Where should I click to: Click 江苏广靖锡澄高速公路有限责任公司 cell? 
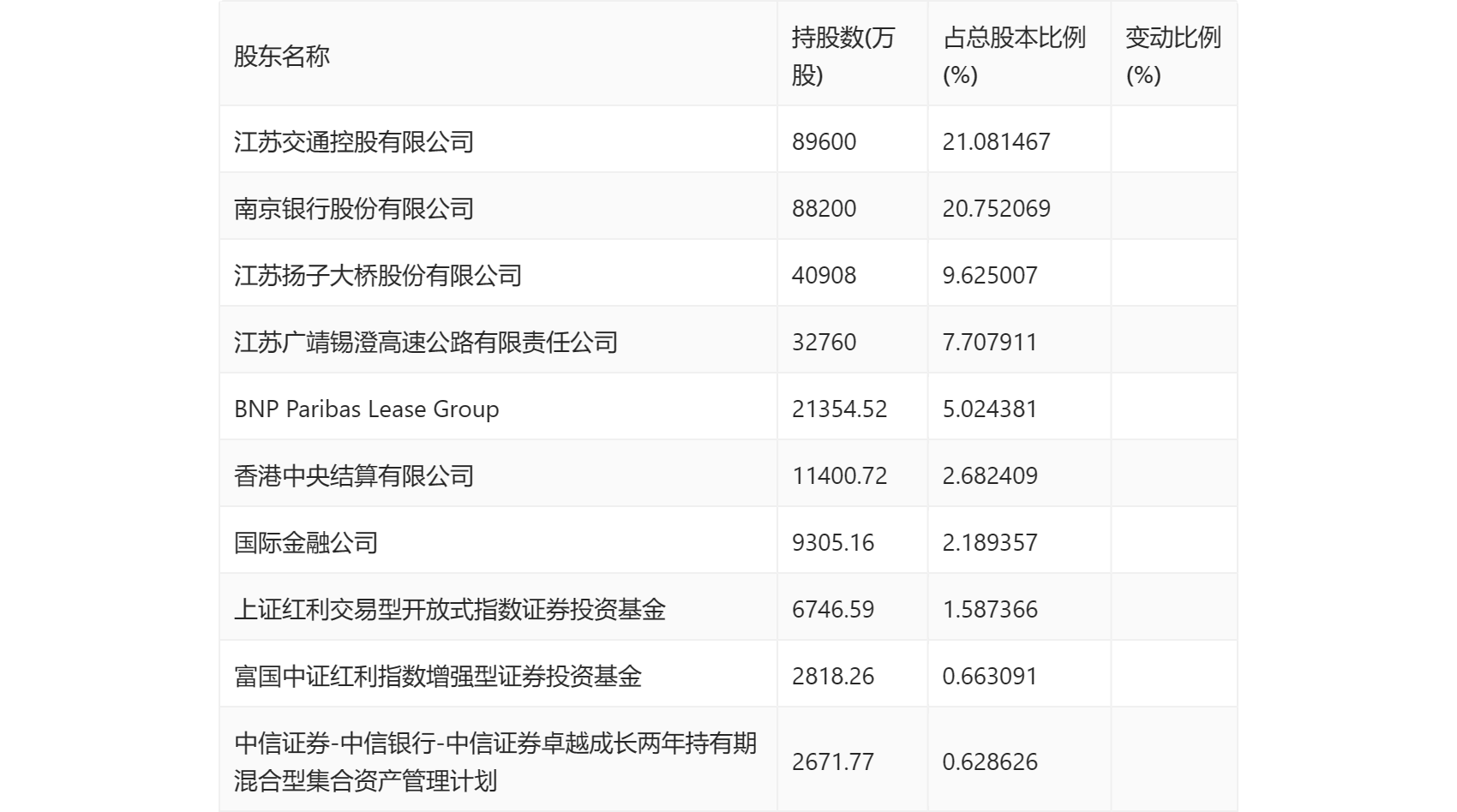tap(426, 343)
